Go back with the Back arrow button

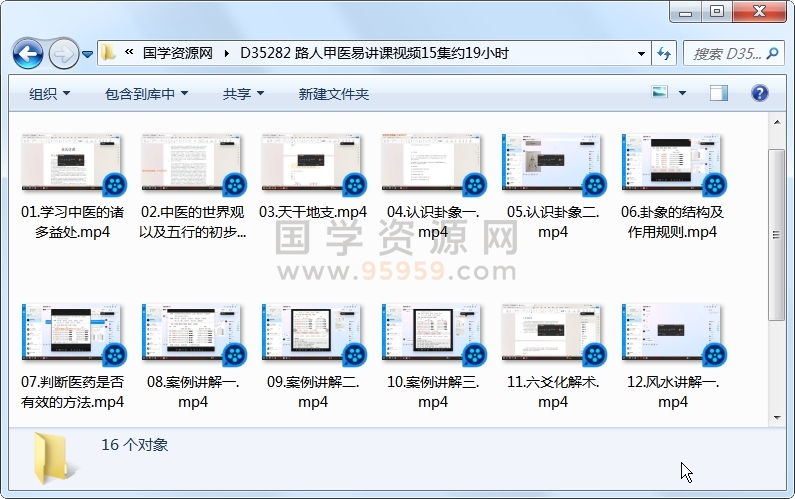pos(28,53)
